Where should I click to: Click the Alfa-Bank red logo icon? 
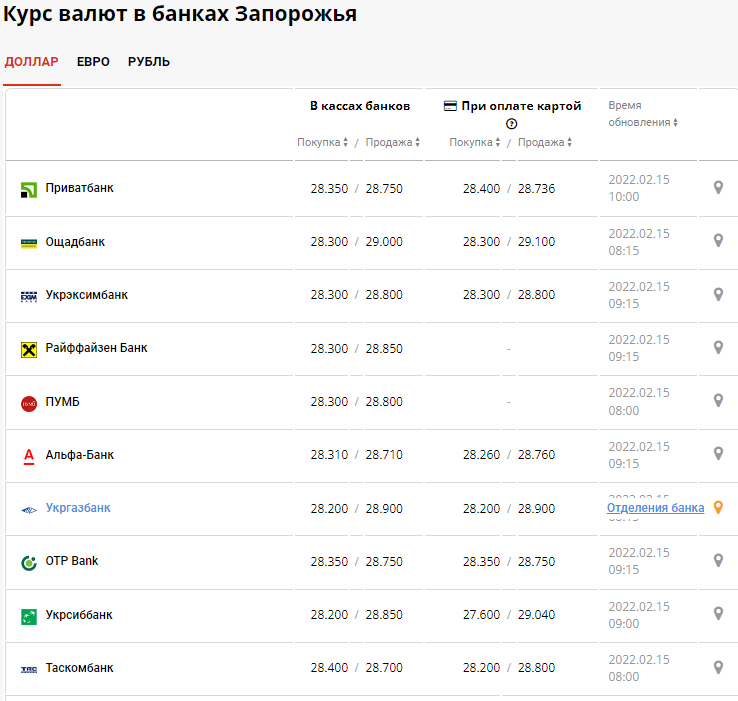click(29, 456)
